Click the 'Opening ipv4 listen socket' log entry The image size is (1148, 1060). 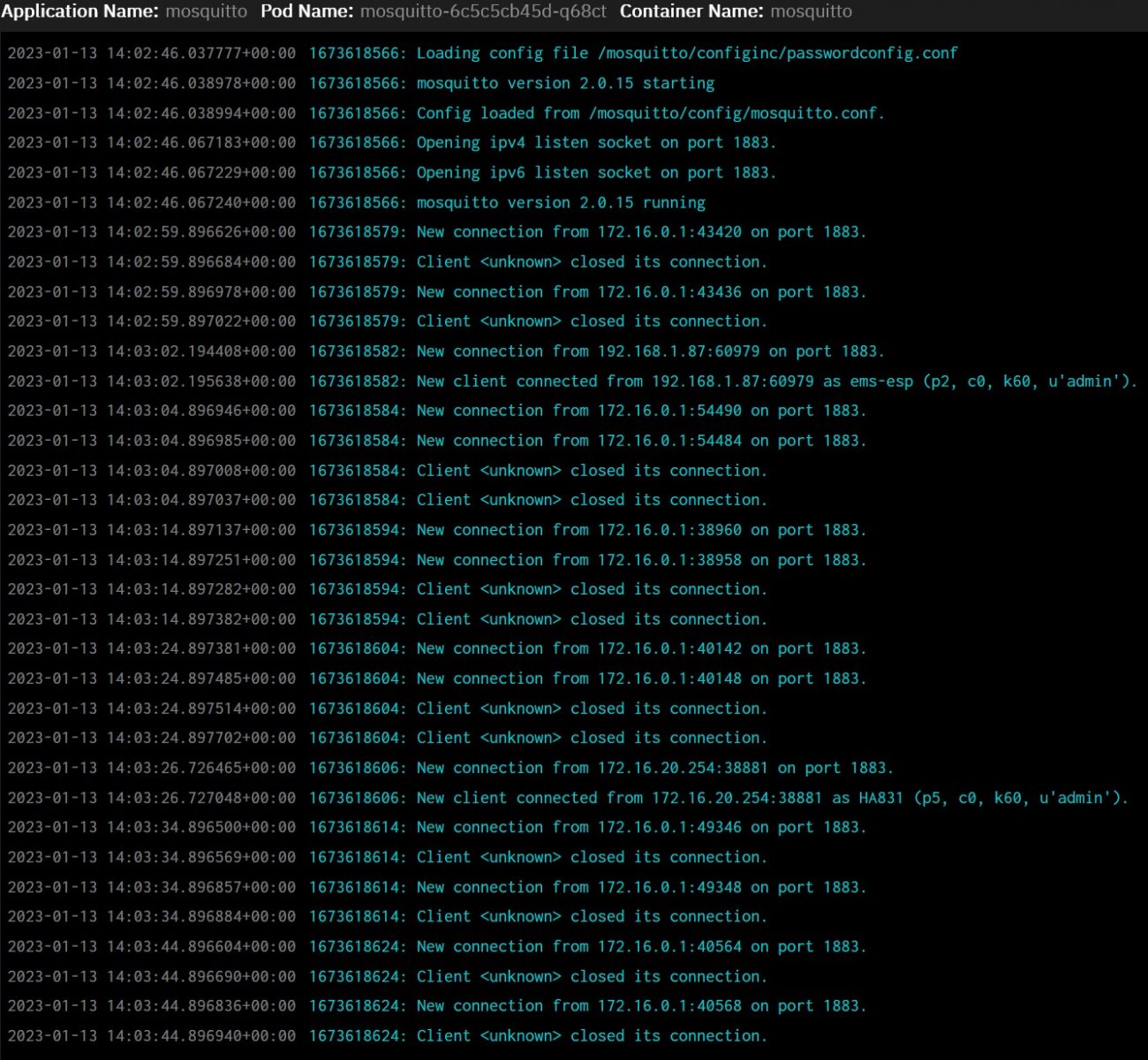392,142
